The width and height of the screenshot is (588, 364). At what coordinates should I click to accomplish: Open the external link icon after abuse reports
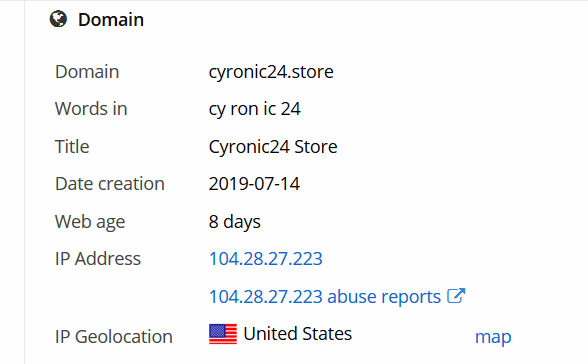tap(456, 296)
